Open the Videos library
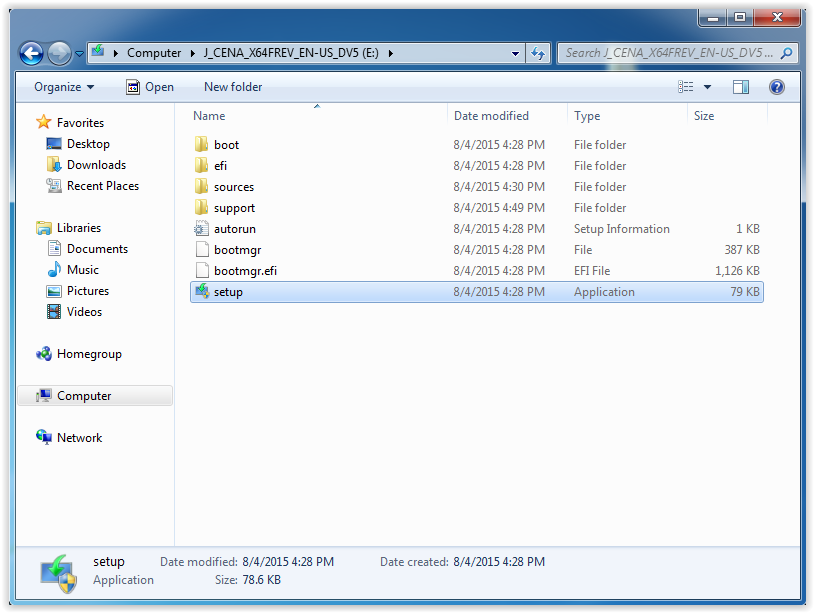The image size is (814, 613). click(84, 312)
